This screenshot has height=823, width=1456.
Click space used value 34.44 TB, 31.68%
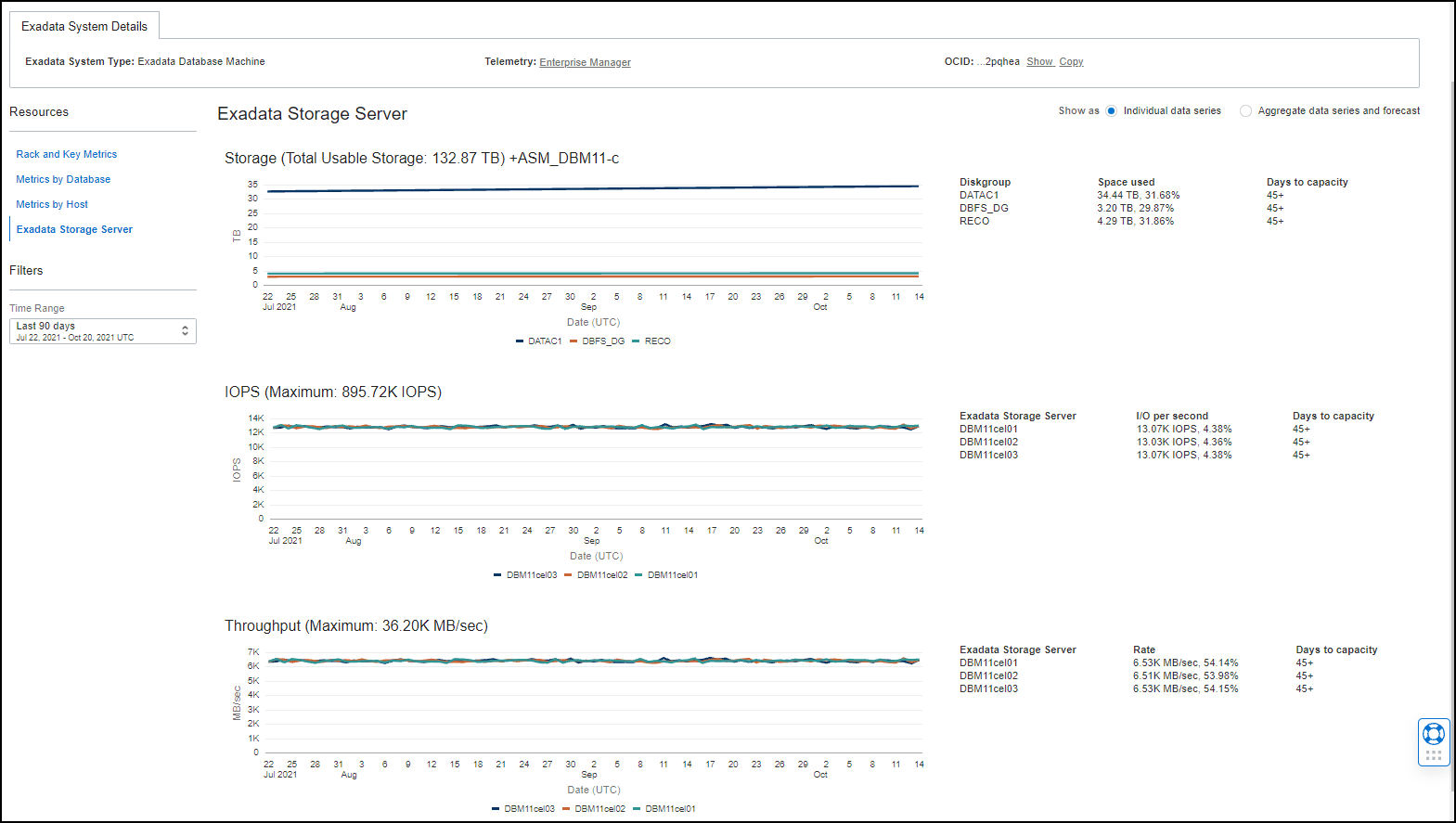1139,195
